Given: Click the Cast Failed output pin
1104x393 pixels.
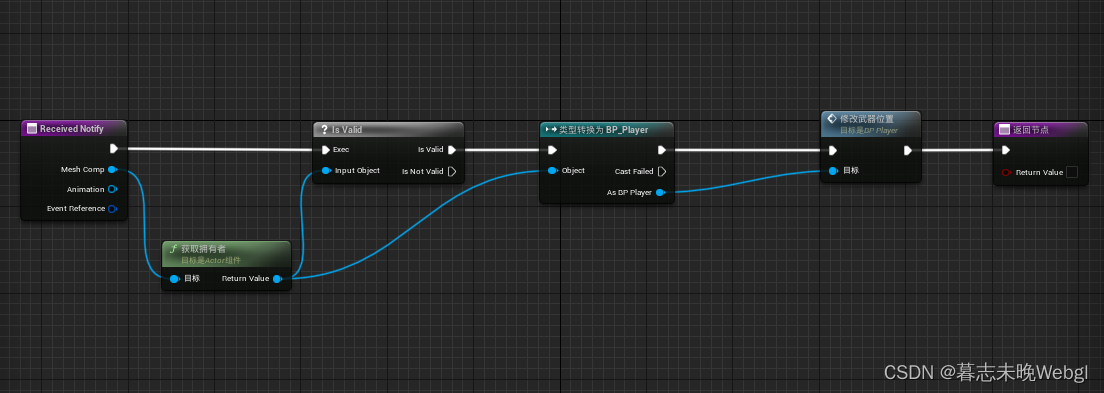Looking at the screenshot, I should point(662,171).
